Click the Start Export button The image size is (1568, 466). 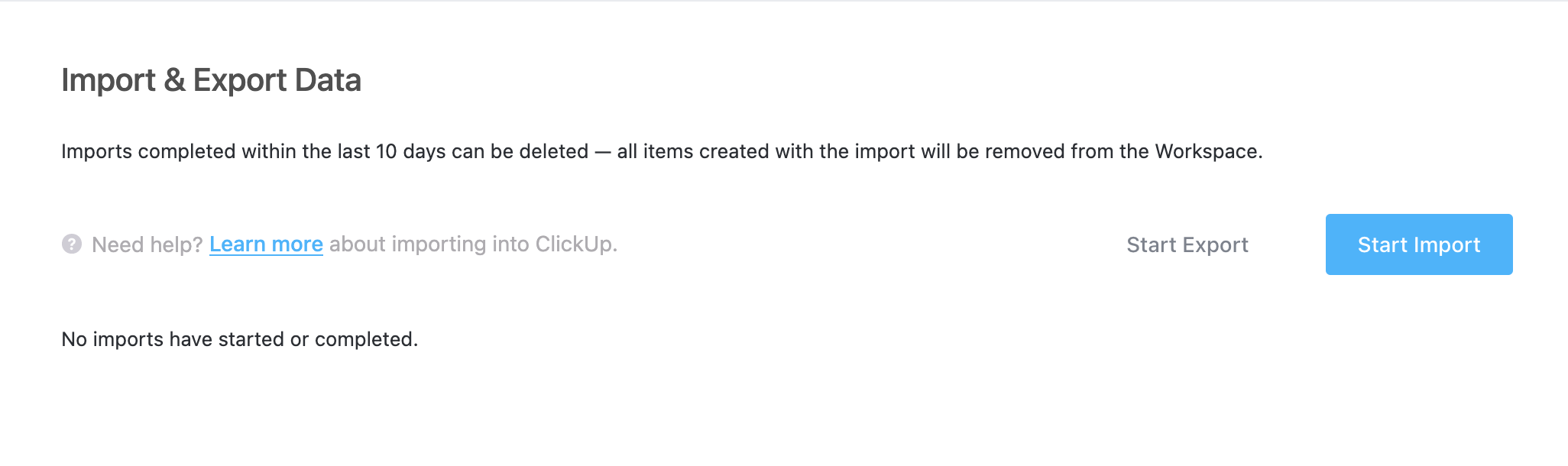coord(1187,244)
